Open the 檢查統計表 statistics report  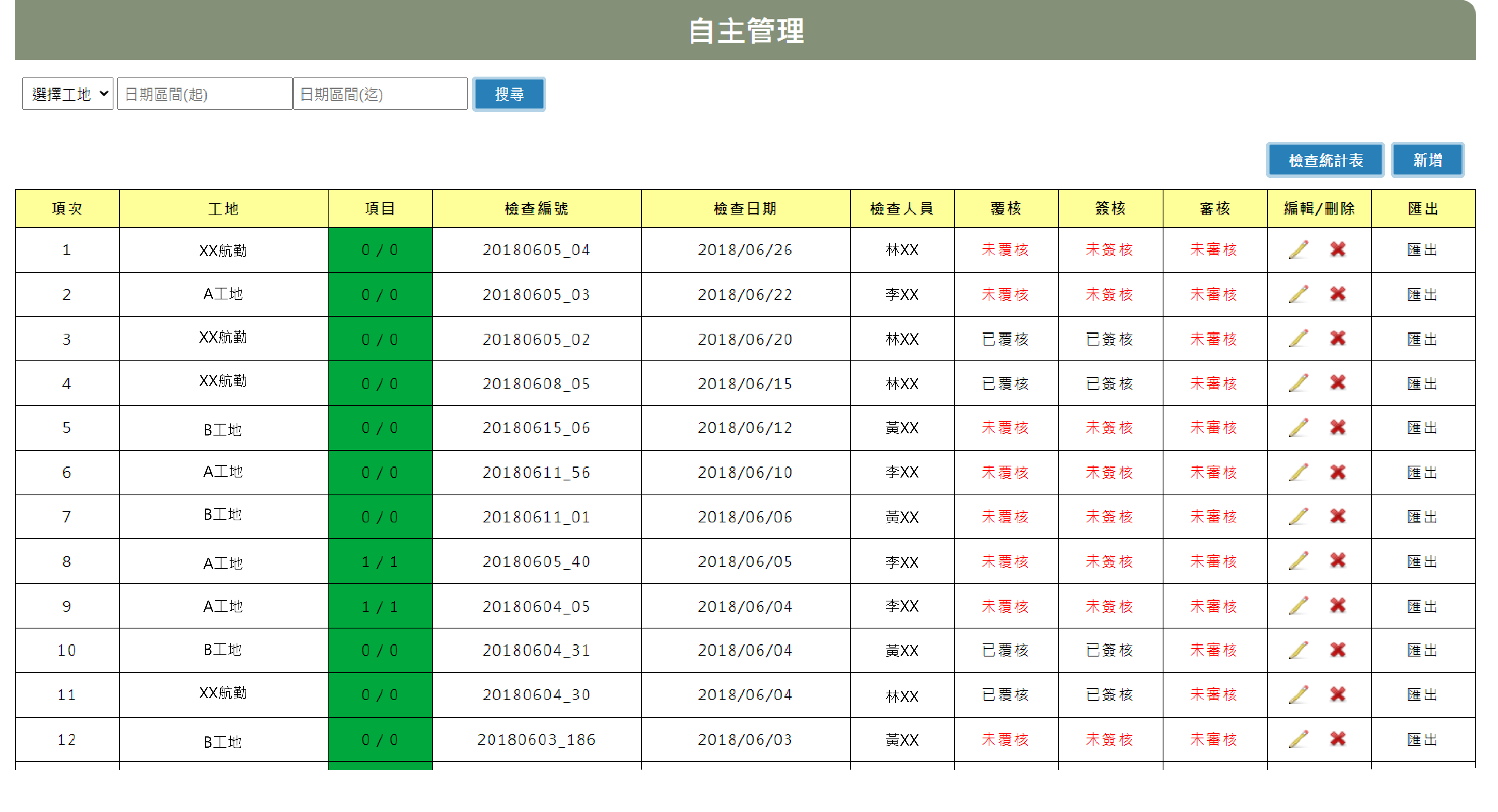(x=1325, y=160)
